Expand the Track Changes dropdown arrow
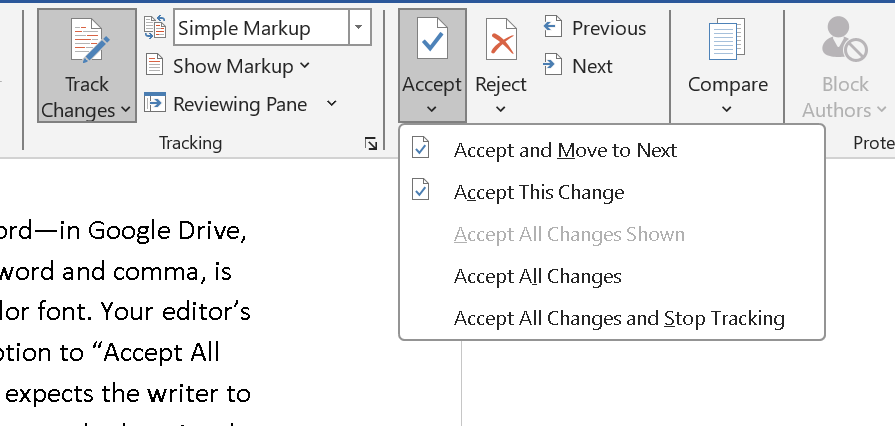The height and width of the screenshot is (426, 895). pyautogui.click(x=125, y=110)
